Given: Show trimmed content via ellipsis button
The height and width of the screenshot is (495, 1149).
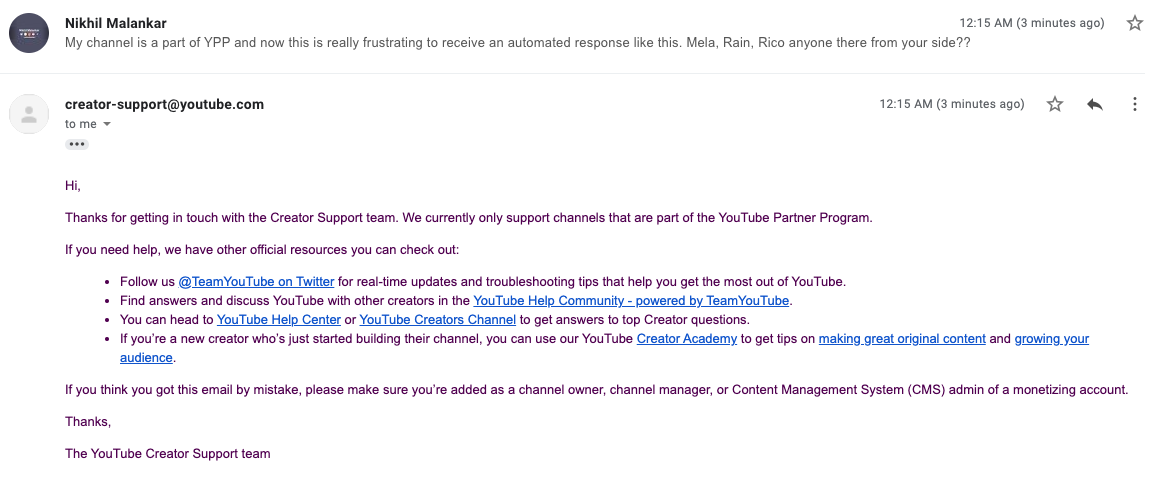Looking at the screenshot, I should (77, 144).
